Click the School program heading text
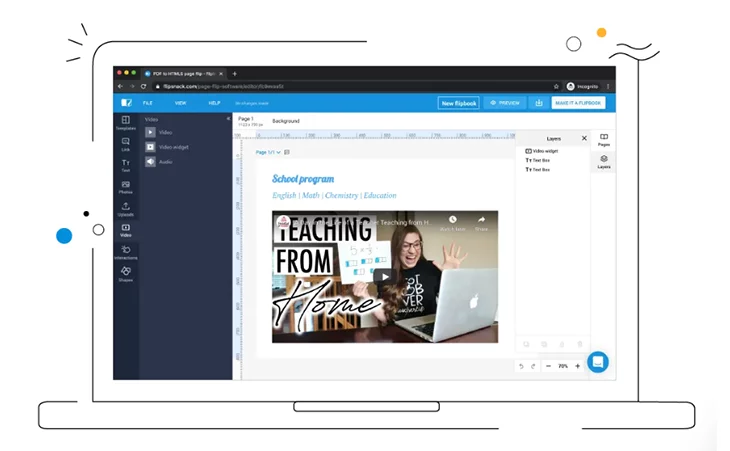Image resolution: width=730 pixels, height=451 pixels. click(303, 179)
